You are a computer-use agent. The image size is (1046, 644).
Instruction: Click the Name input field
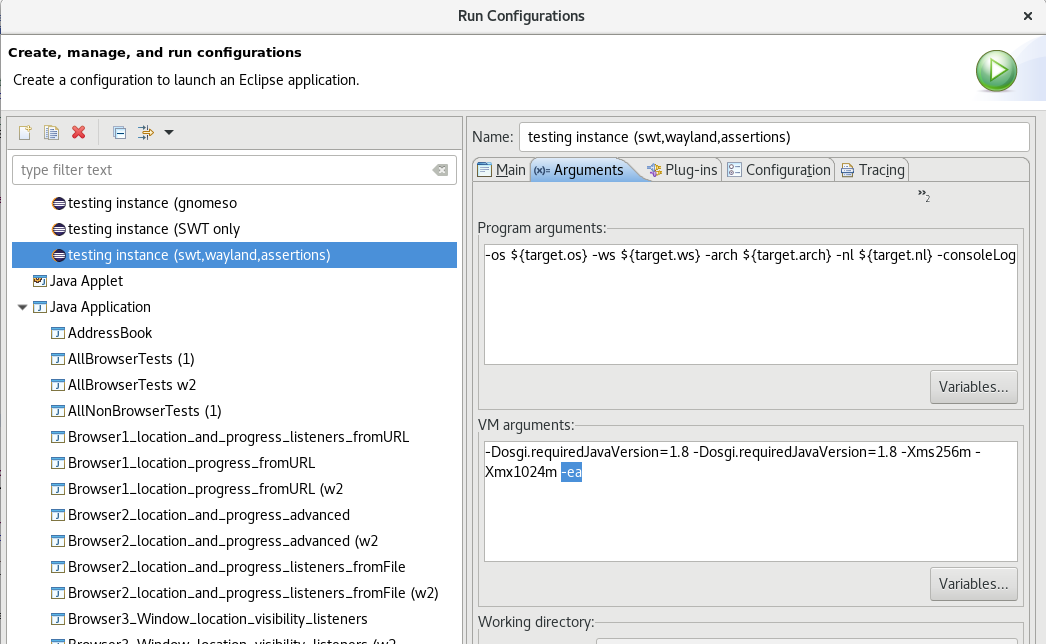[773, 137]
